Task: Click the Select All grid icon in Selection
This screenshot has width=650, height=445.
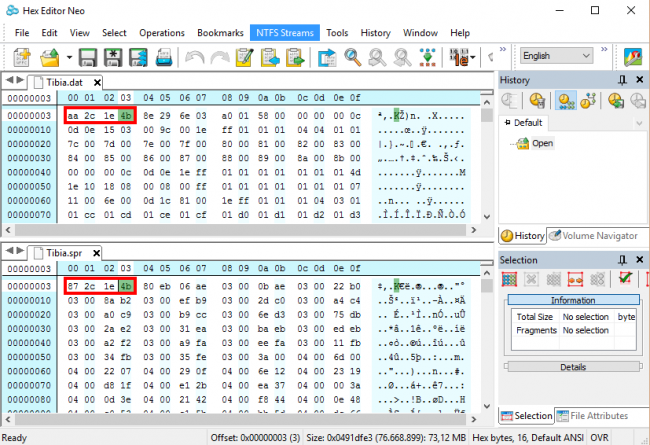Action: pyautogui.click(x=509, y=279)
